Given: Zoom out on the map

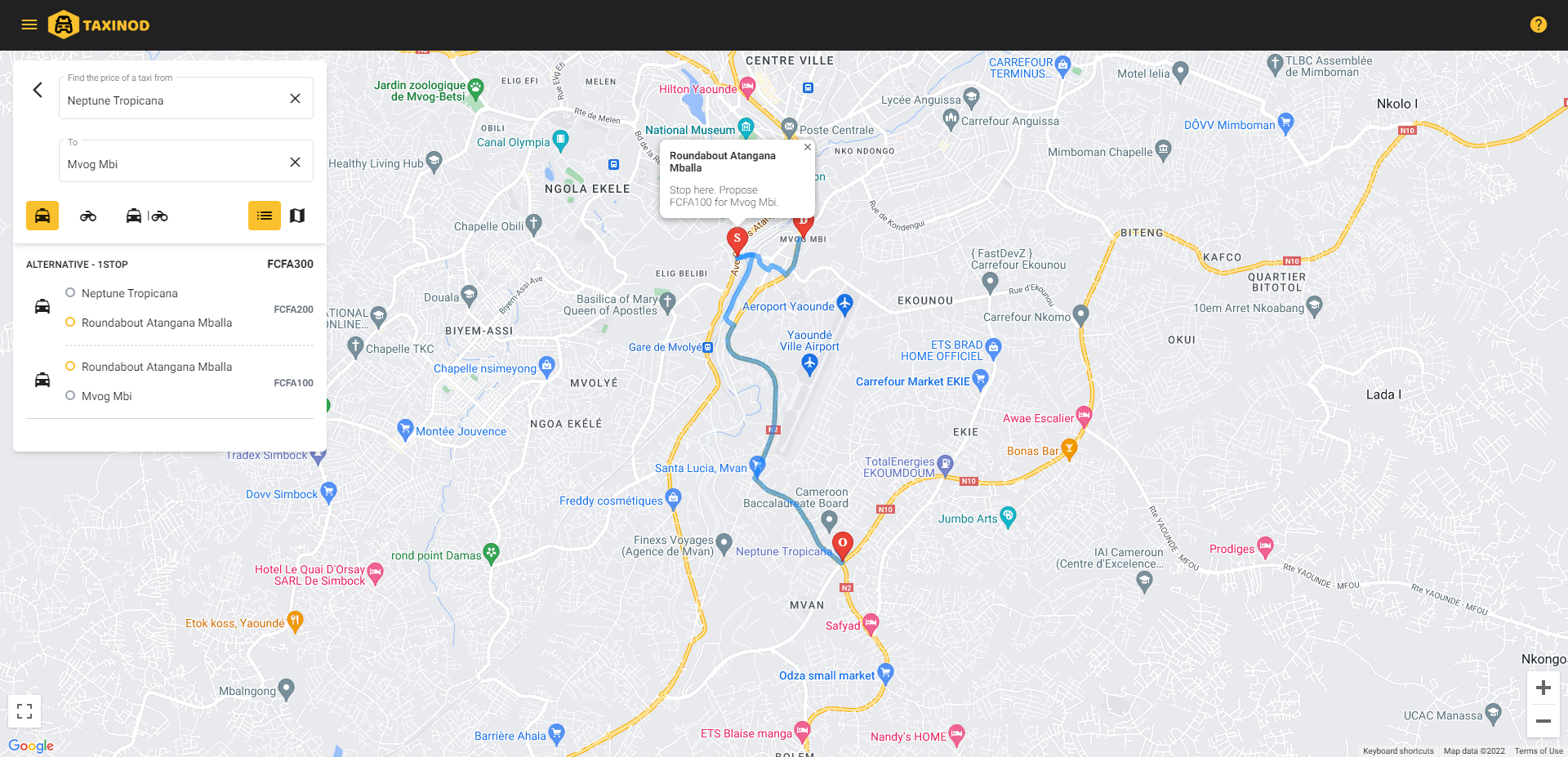Looking at the screenshot, I should (x=1543, y=721).
